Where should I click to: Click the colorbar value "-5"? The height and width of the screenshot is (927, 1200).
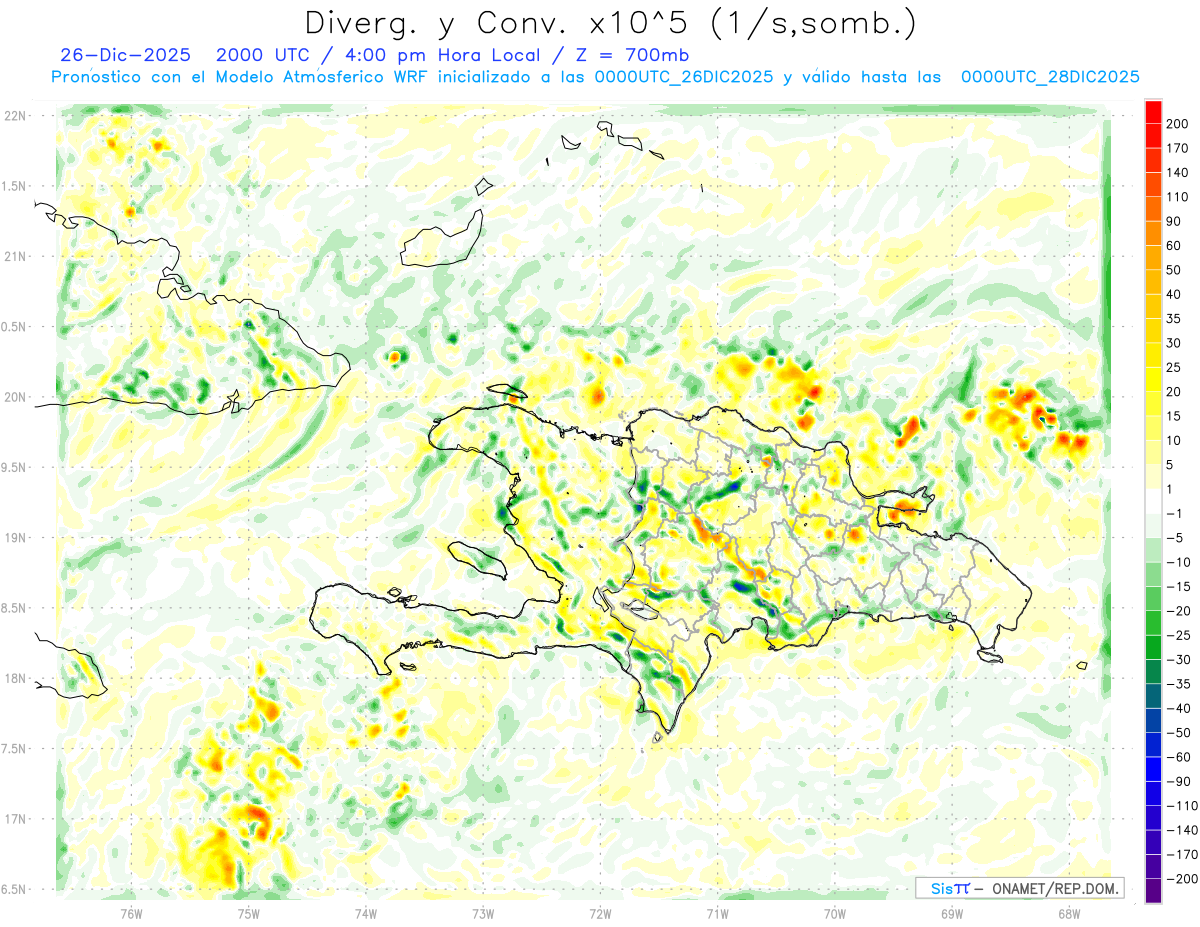tap(1174, 538)
